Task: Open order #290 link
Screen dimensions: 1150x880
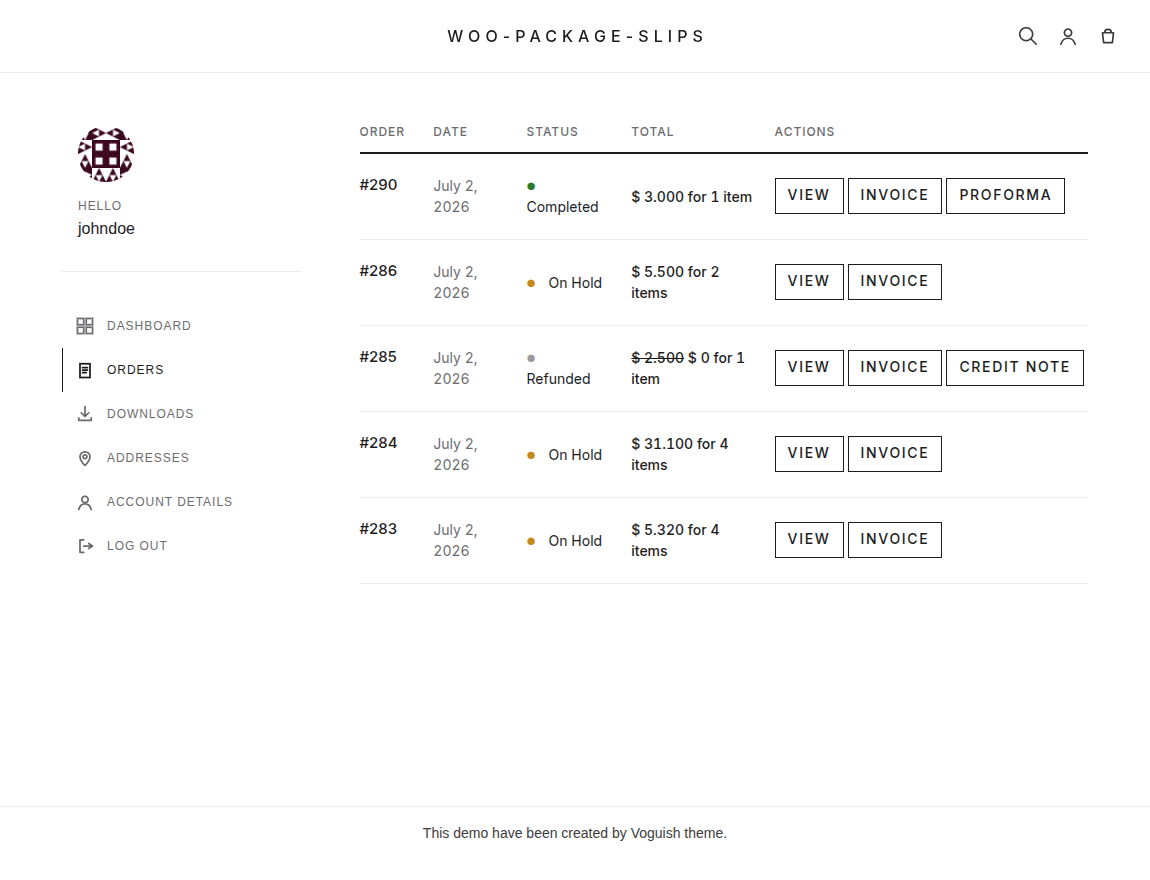Action: click(x=378, y=185)
